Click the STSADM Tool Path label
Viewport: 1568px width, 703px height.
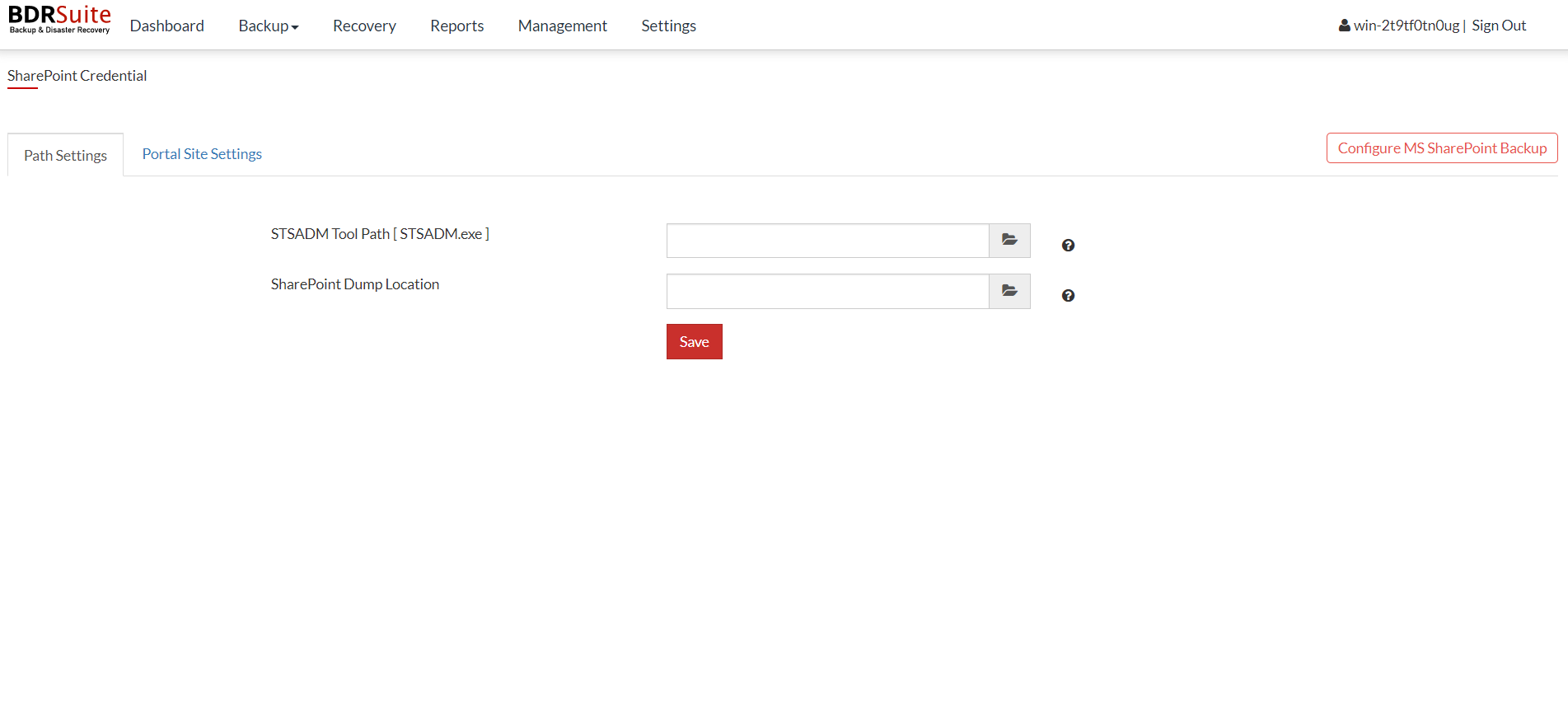pos(380,234)
